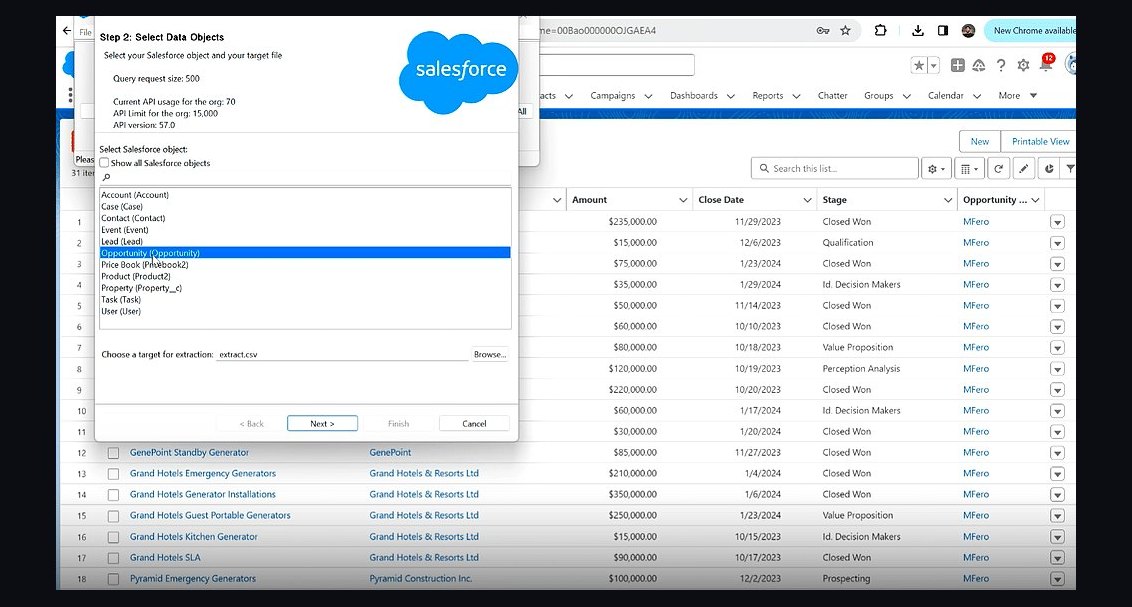Toggle Chrome side panel icon
1132x607 pixels.
[x=943, y=30]
